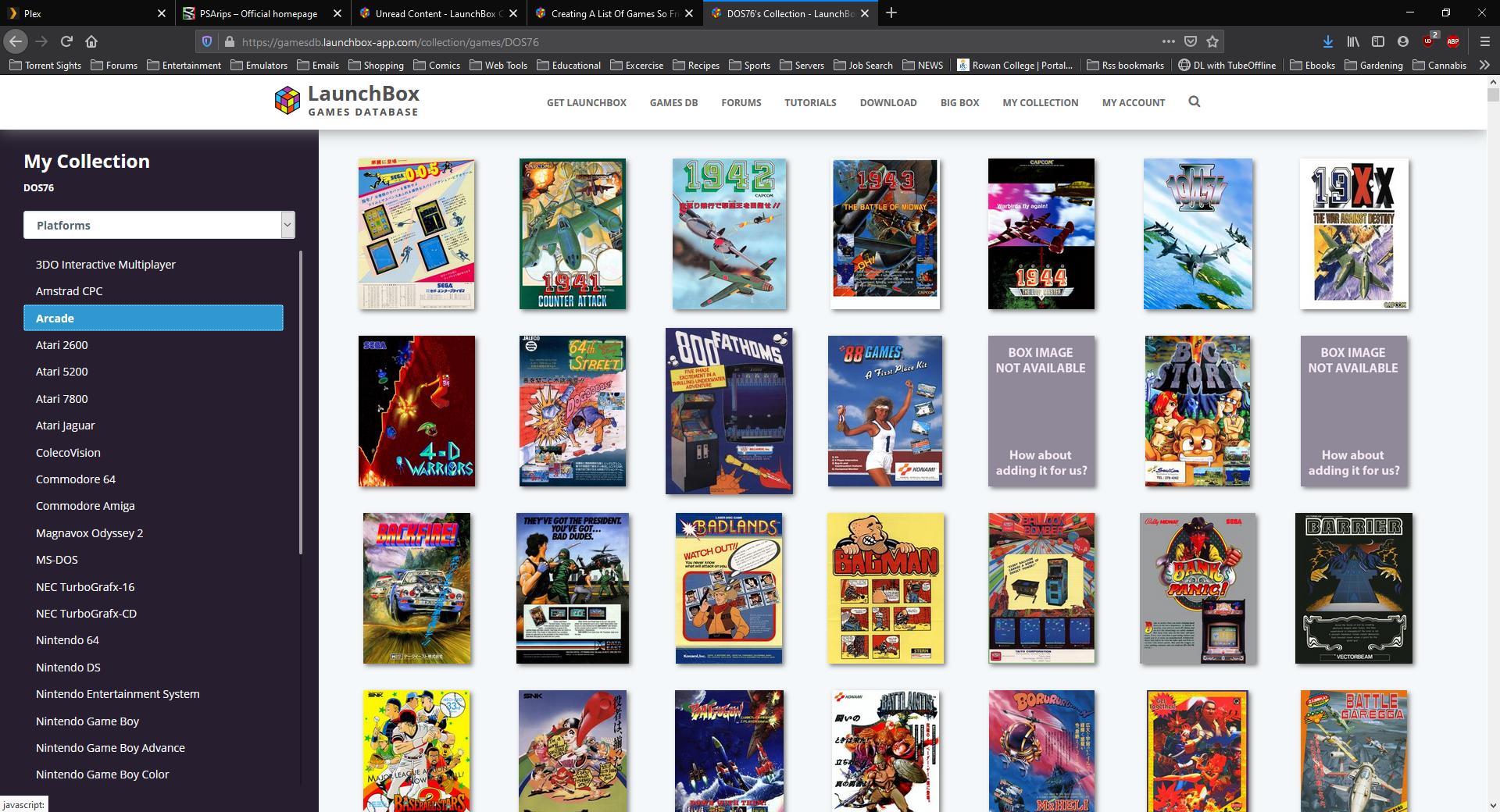Click the platform list scrollbar

[x=301, y=403]
